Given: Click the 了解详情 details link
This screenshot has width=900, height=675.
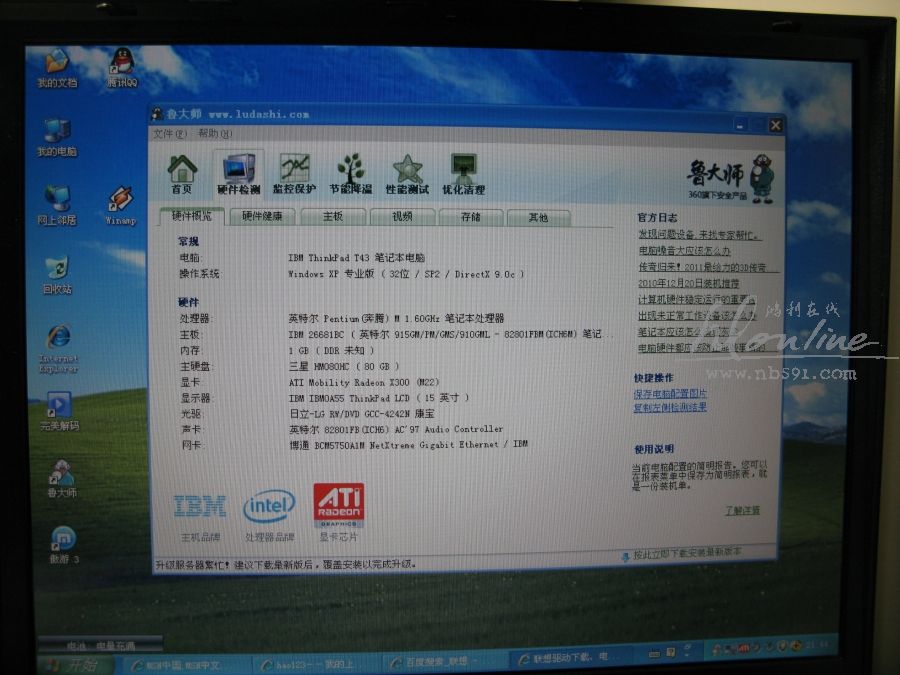Looking at the screenshot, I should (x=742, y=511).
